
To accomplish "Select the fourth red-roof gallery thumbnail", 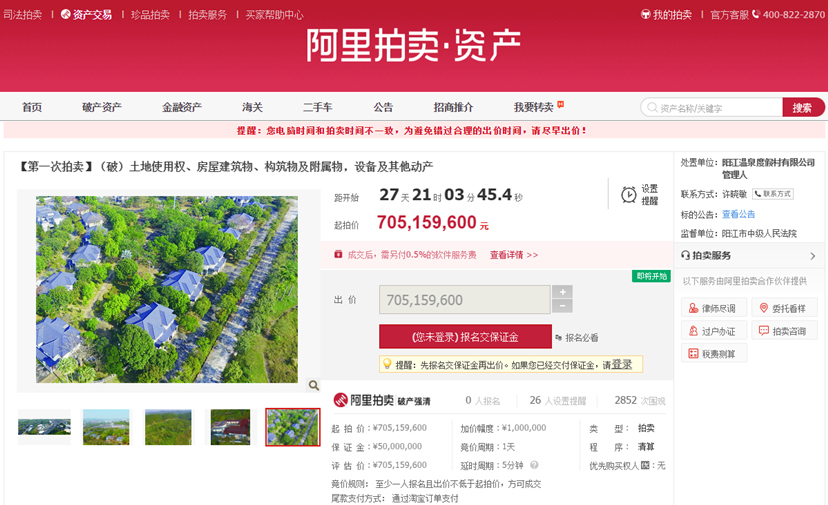I will click(230, 427).
